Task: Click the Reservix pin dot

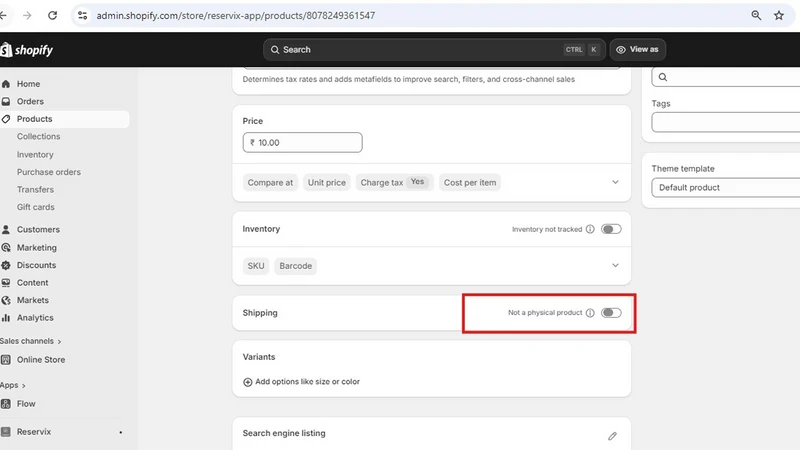Action: (x=120, y=432)
